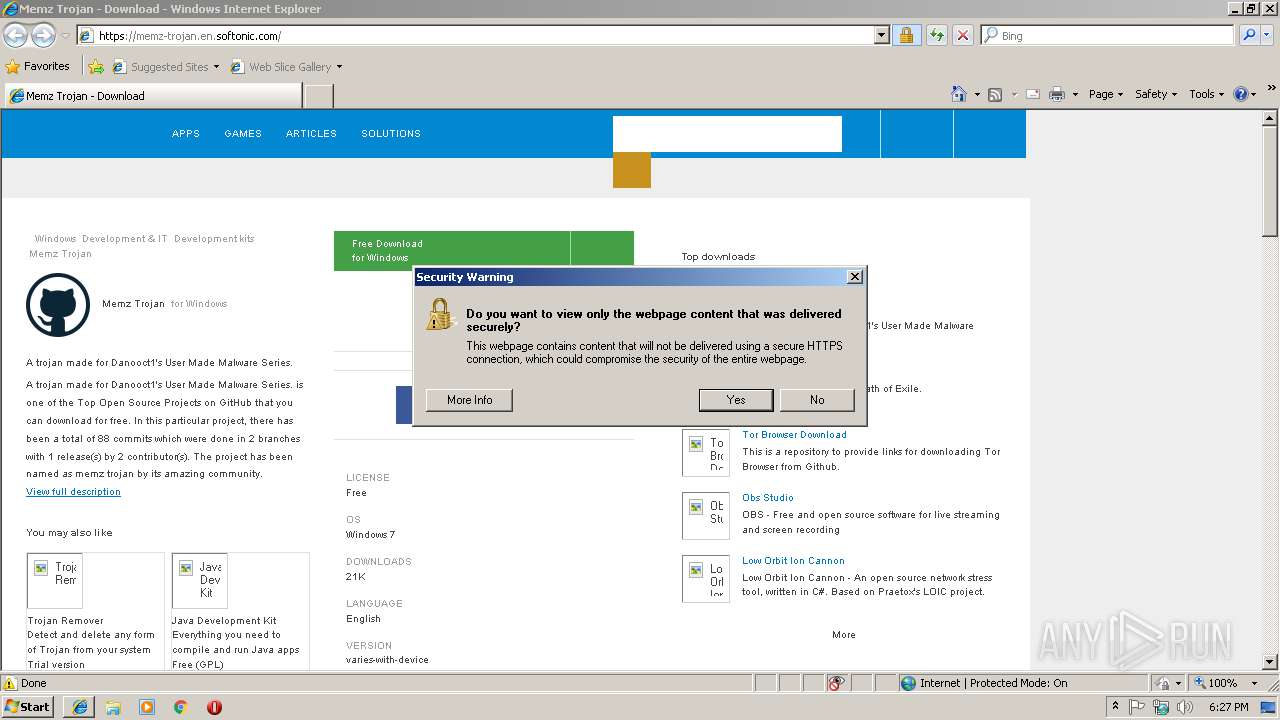Open the Tools menu
This screenshot has width=1280, height=720.
tap(1206, 94)
